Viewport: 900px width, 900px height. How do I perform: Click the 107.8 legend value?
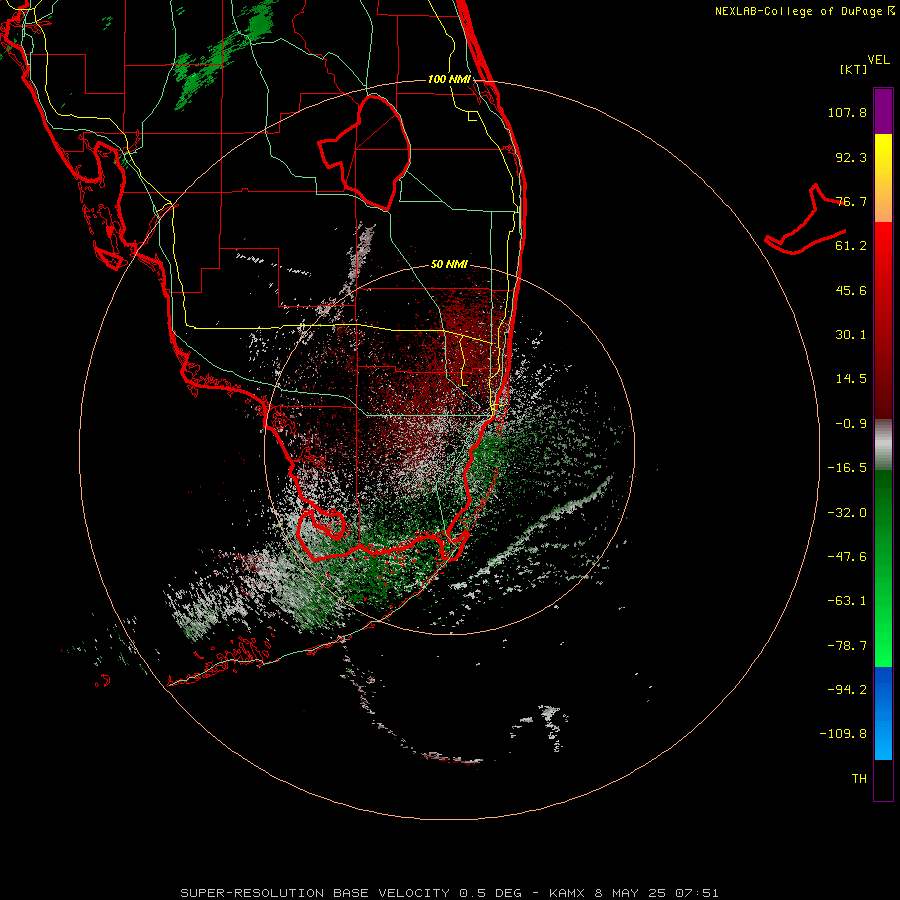pyautogui.click(x=847, y=112)
